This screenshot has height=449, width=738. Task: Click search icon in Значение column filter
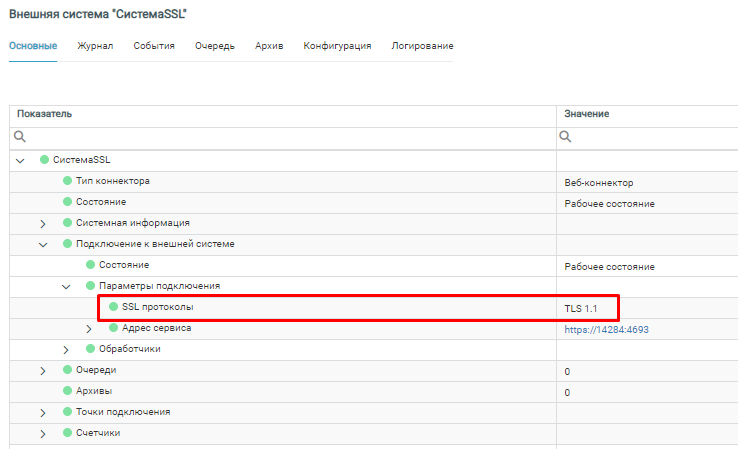(x=566, y=137)
